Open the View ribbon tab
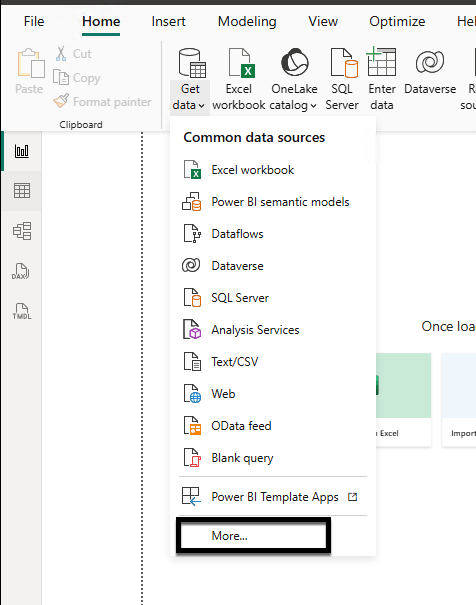The width and height of the screenshot is (476, 605). click(x=323, y=22)
